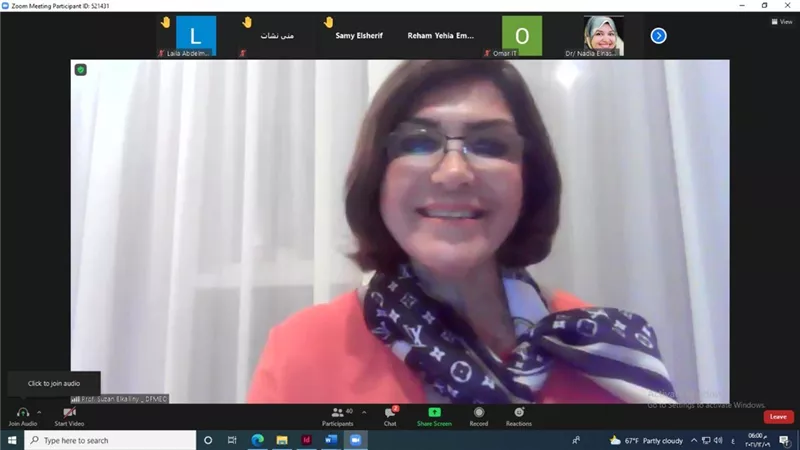Open the Chat panel

[x=390, y=416]
